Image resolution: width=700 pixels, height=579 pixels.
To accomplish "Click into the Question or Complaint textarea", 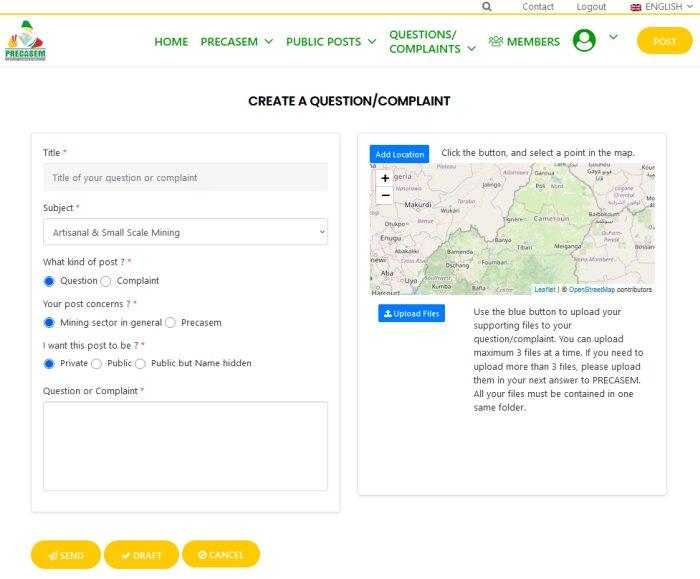I will (185, 446).
